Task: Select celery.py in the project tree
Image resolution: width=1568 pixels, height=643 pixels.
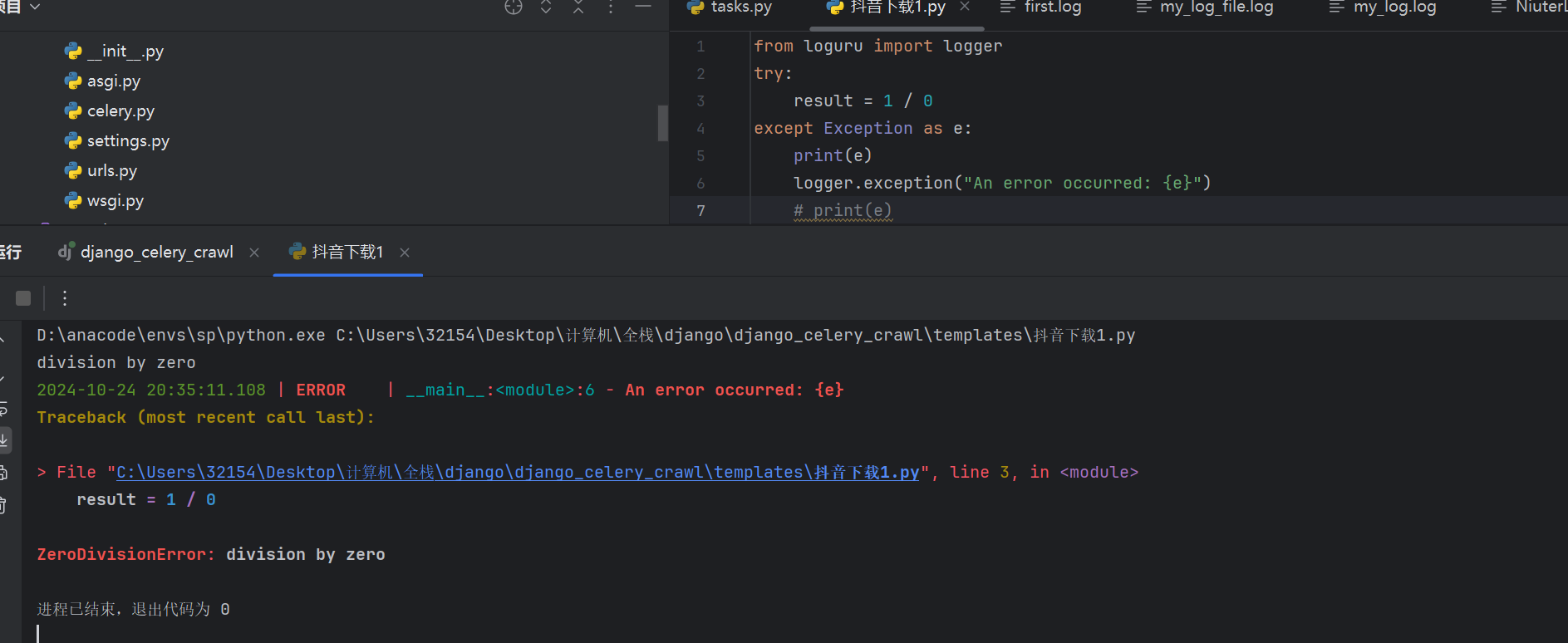Action: click(x=110, y=111)
